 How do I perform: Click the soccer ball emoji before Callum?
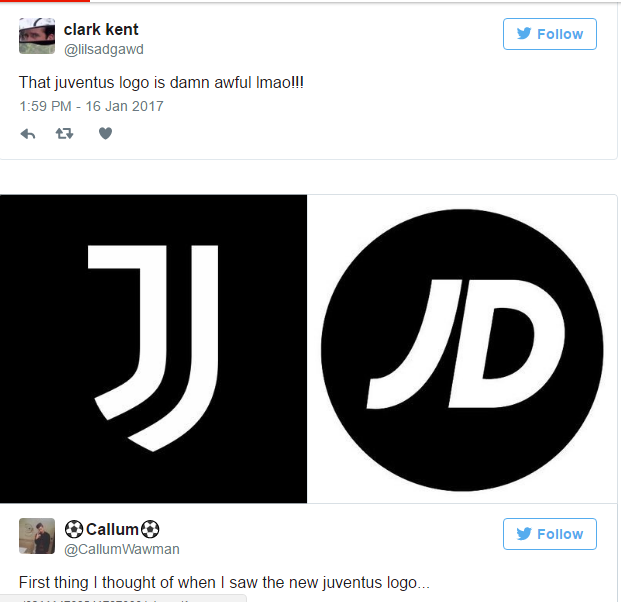click(74, 530)
